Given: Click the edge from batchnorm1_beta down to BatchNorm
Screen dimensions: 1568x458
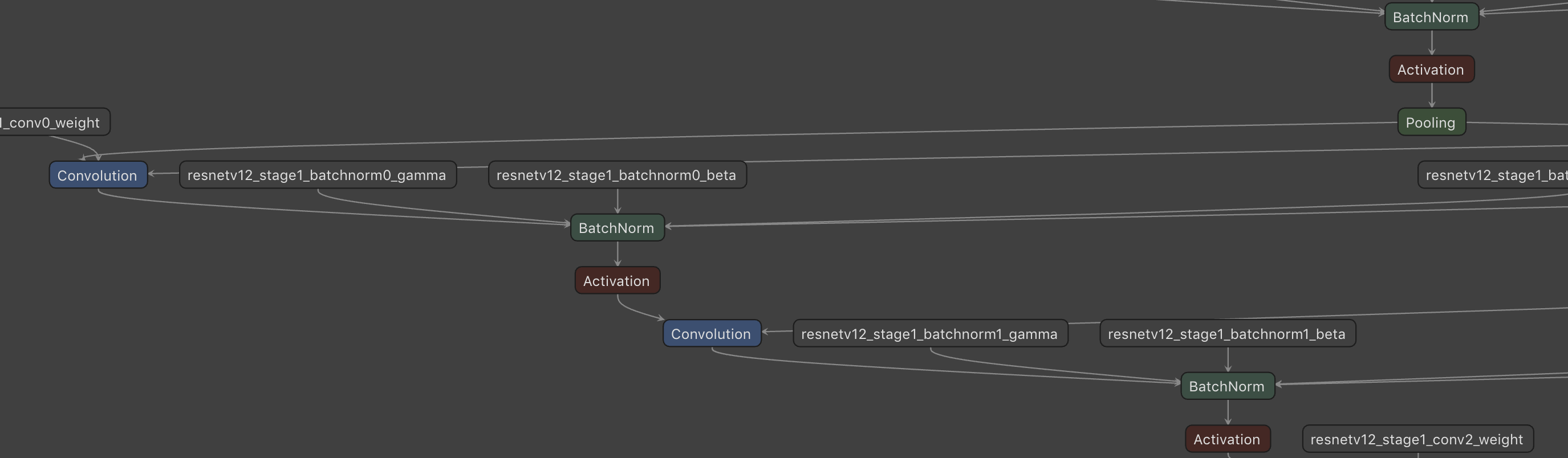Looking at the screenshot, I should coord(1228,359).
